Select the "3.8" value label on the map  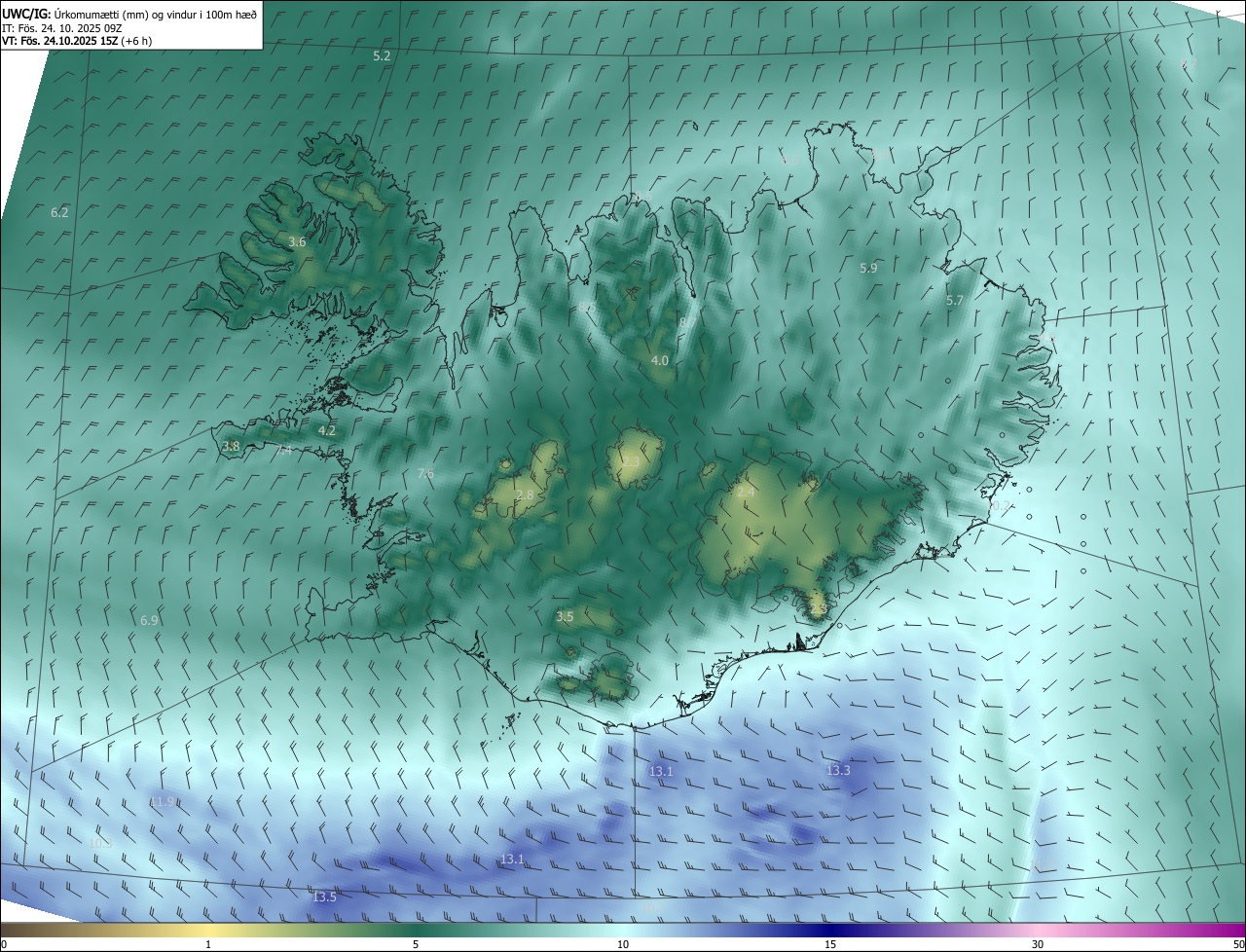(231, 447)
